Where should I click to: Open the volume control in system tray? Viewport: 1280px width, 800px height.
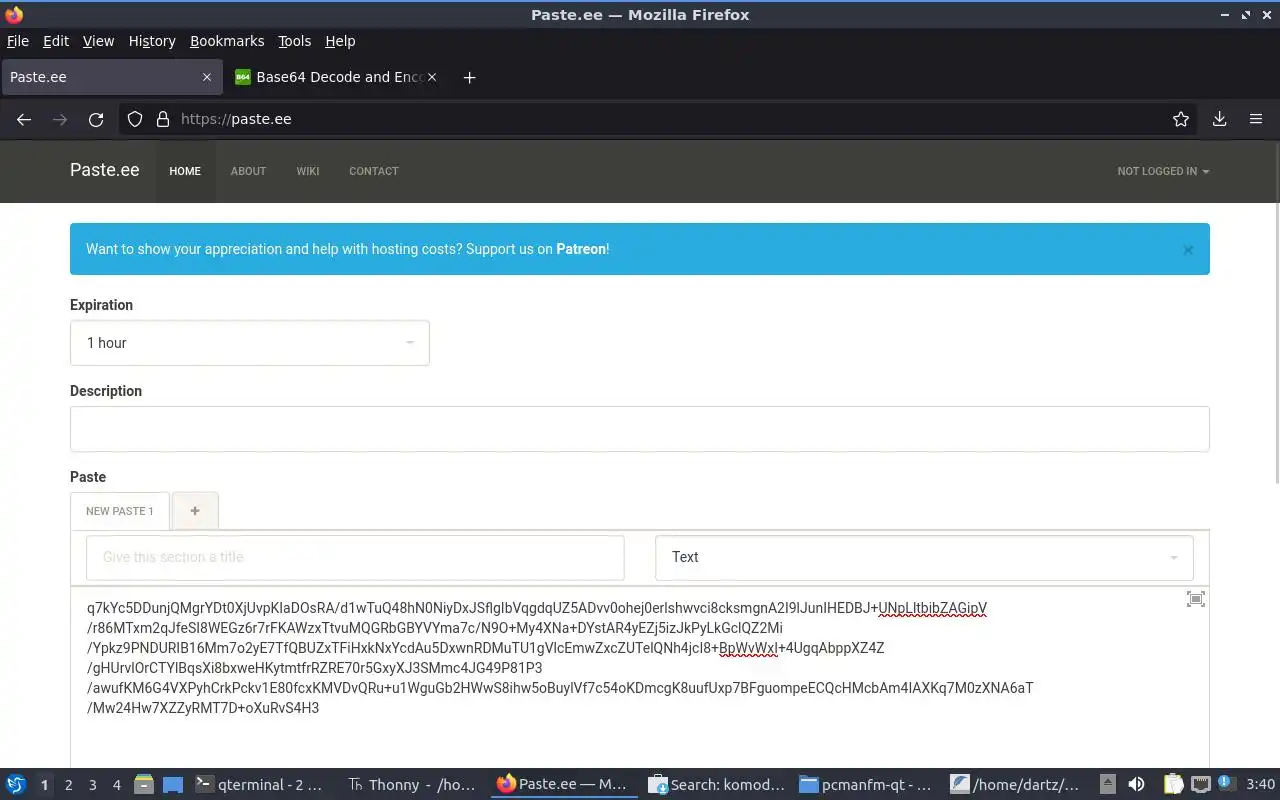1136,785
